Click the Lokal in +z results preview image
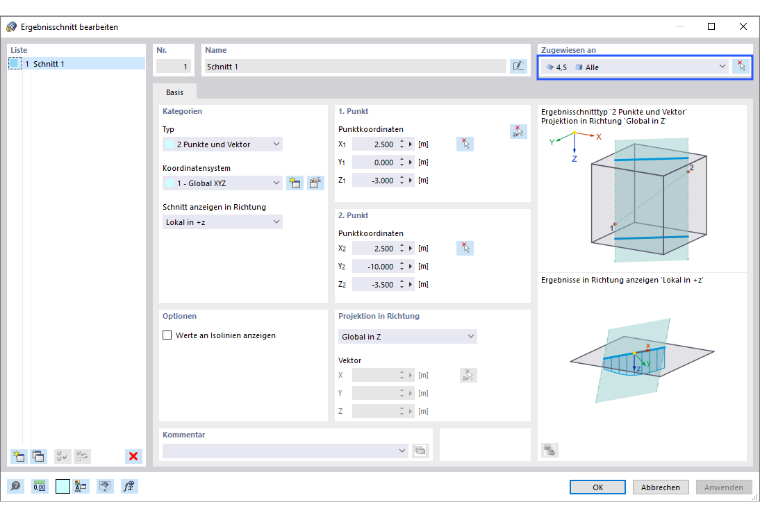 coord(642,361)
